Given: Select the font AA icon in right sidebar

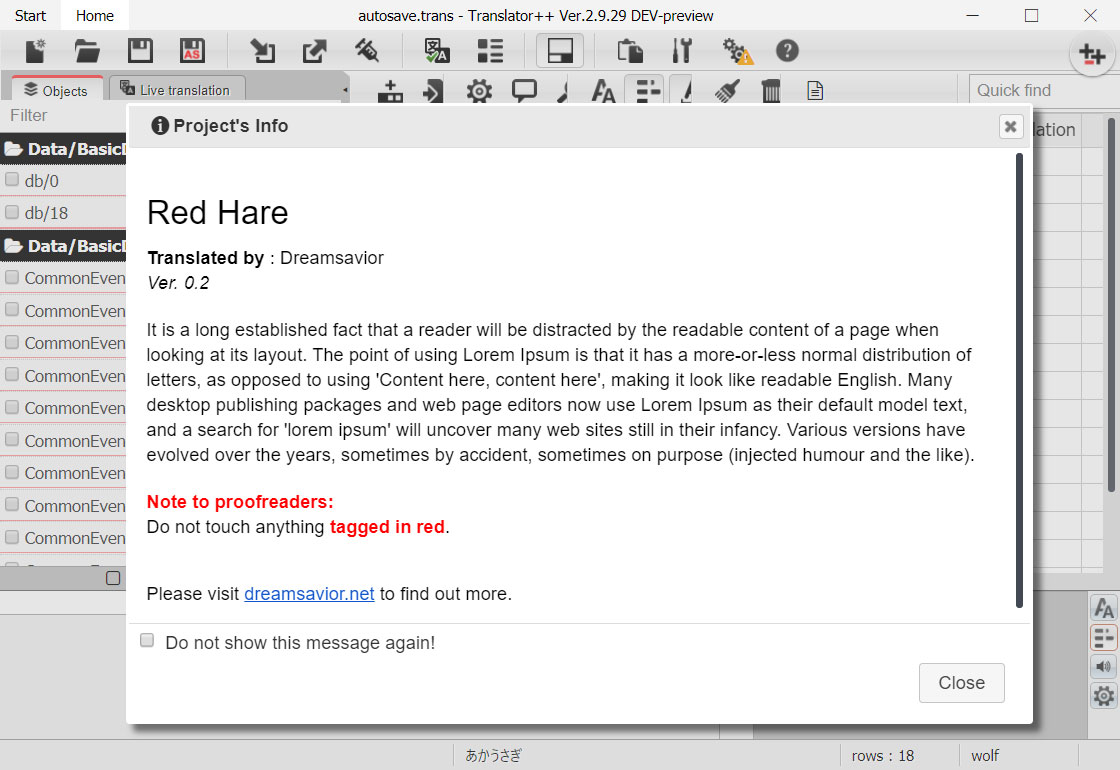Looking at the screenshot, I should [1104, 607].
